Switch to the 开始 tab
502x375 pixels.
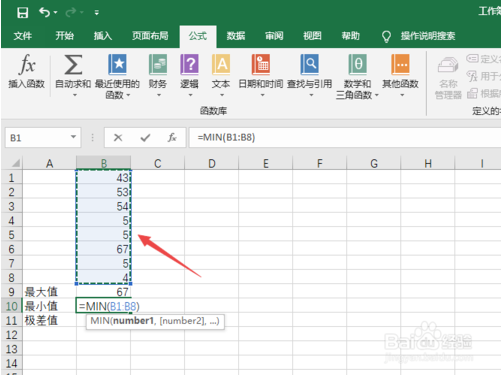click(64, 36)
